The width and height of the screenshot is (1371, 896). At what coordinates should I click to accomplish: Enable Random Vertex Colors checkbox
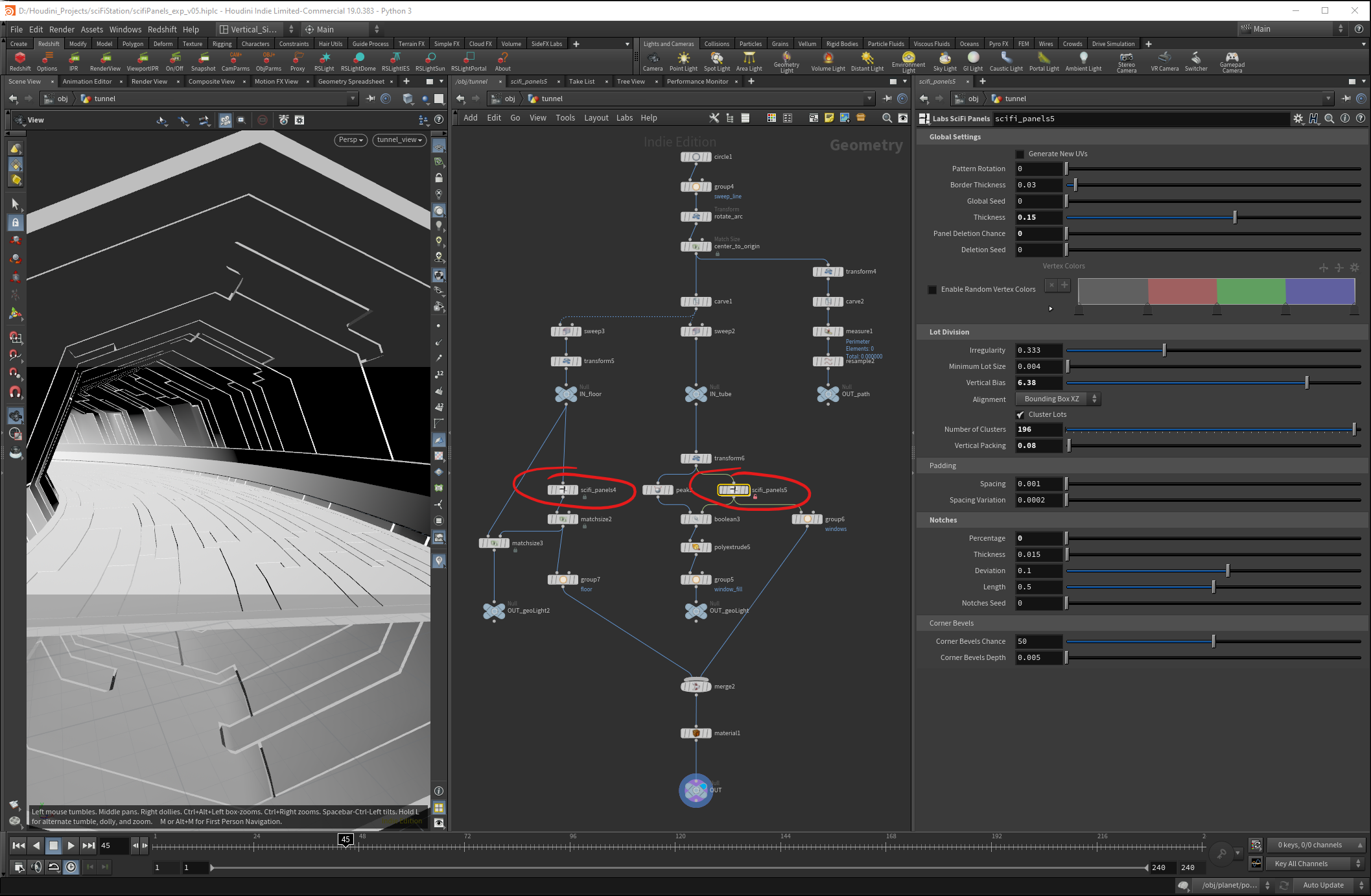click(932, 290)
